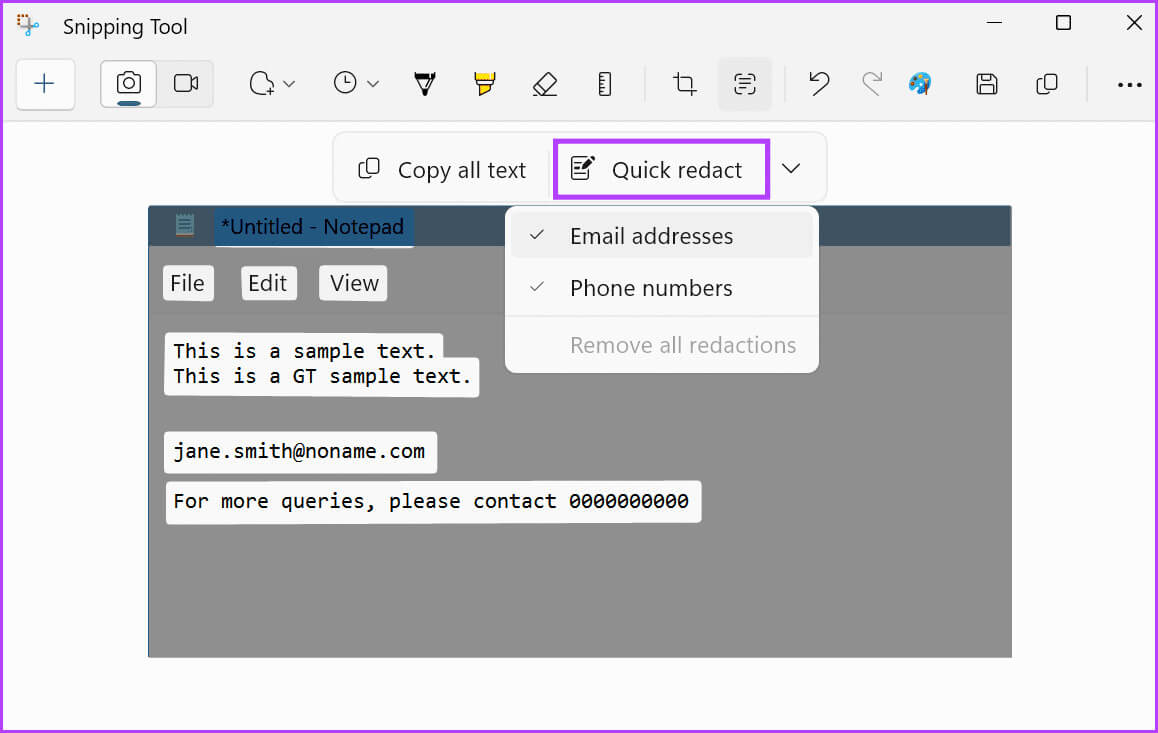Click the 'This is a sample text.' line
The width and height of the screenshot is (1158, 733).
pos(304,351)
